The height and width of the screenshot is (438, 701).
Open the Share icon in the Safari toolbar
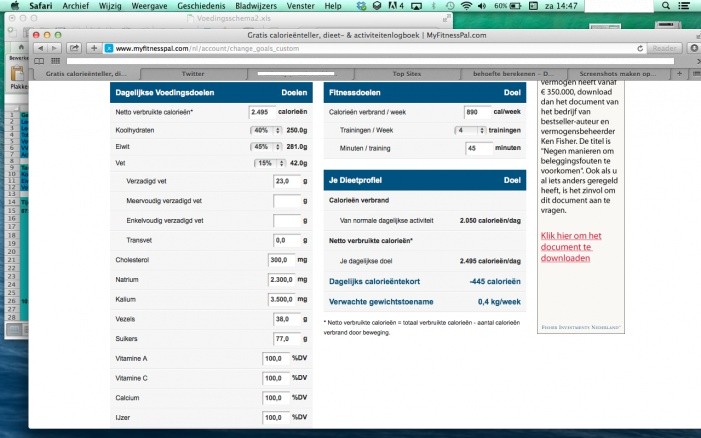coord(74,47)
